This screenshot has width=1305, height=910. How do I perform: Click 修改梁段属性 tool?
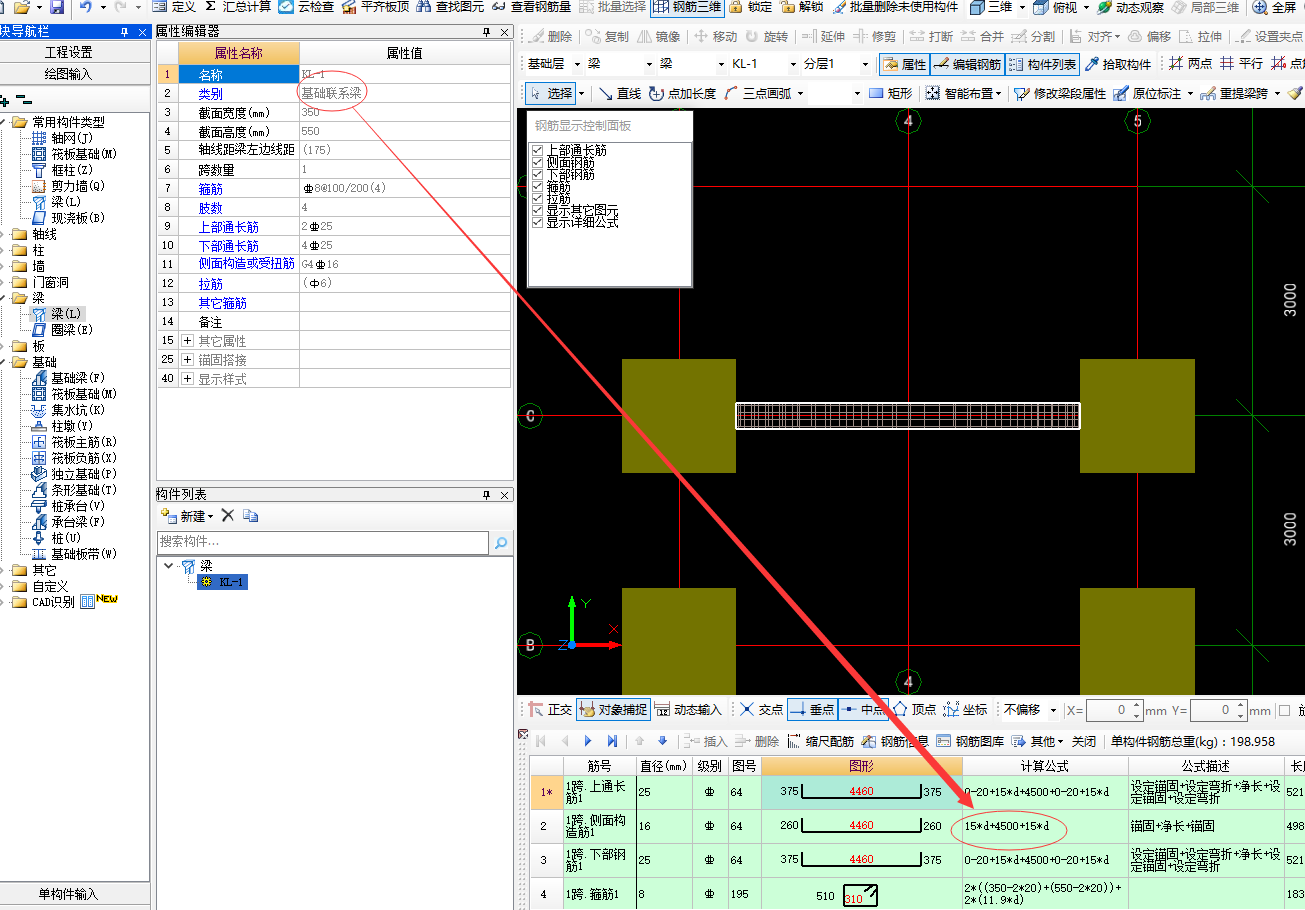coord(1059,93)
